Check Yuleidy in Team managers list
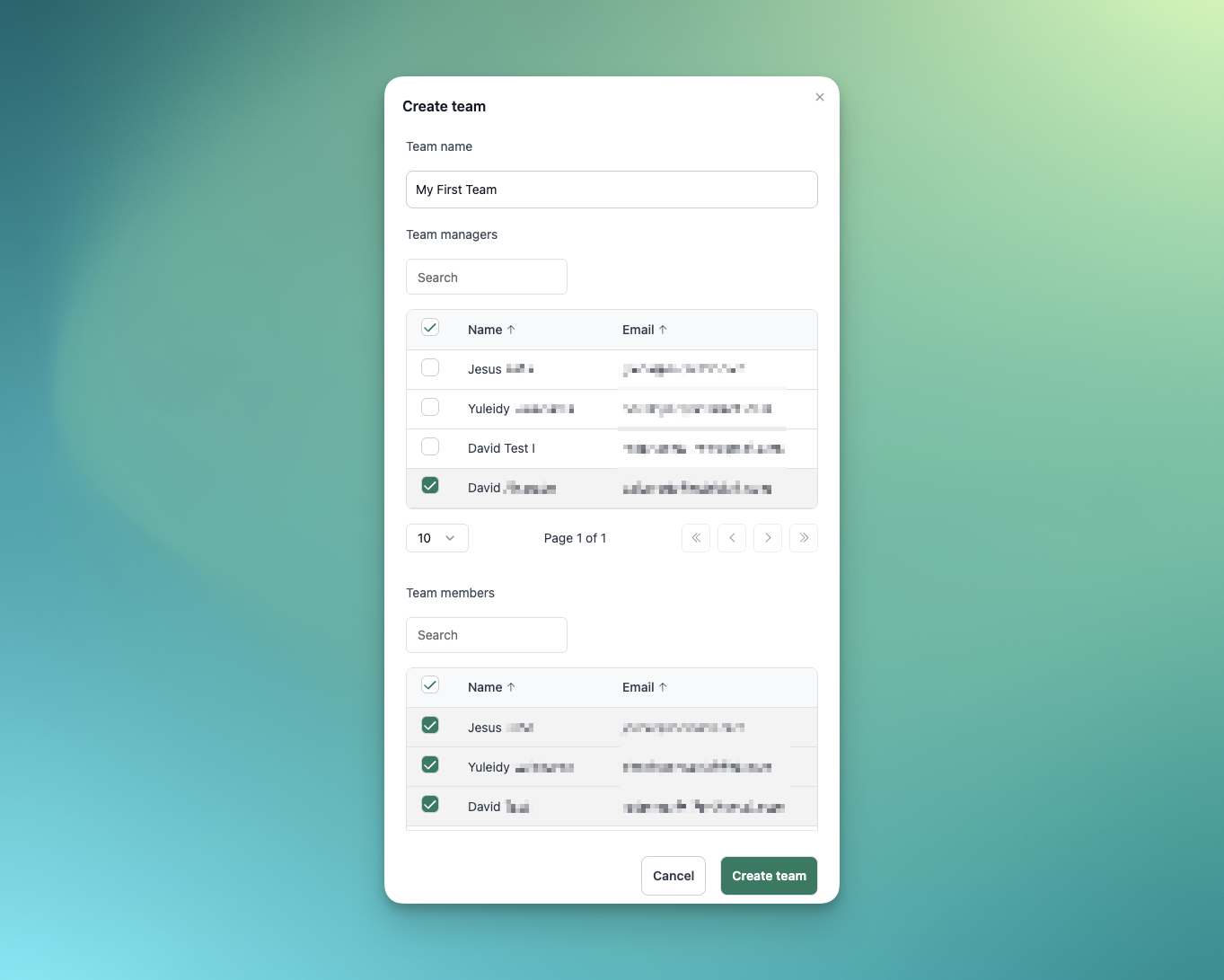 click(x=430, y=407)
